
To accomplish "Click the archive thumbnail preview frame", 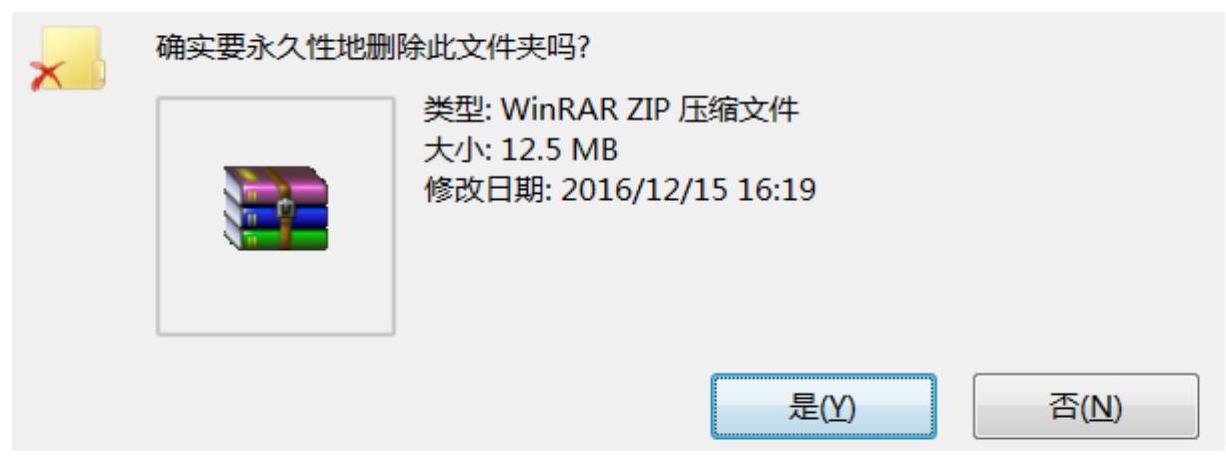I will (x=276, y=216).
